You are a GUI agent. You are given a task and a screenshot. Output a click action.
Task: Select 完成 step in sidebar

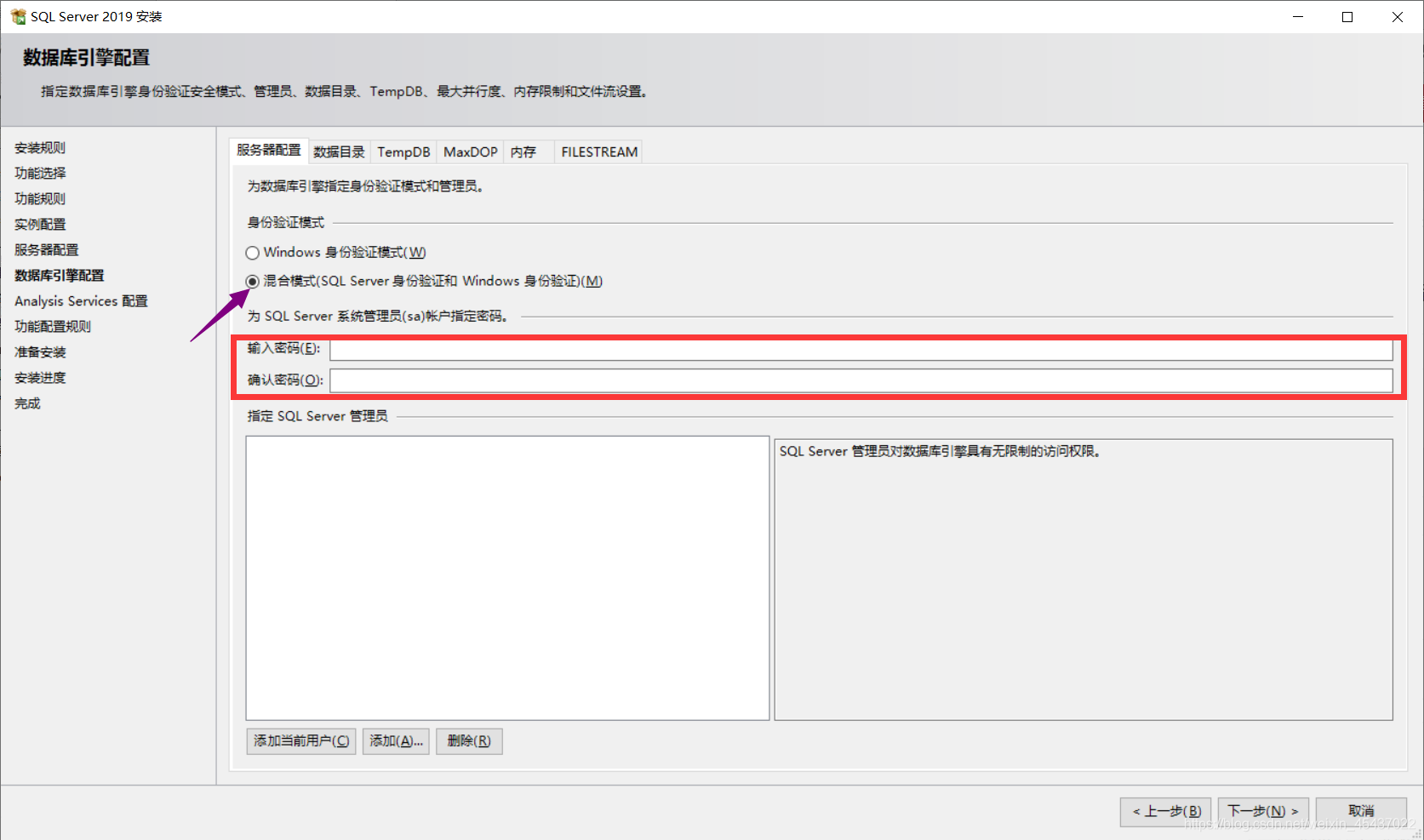27,403
